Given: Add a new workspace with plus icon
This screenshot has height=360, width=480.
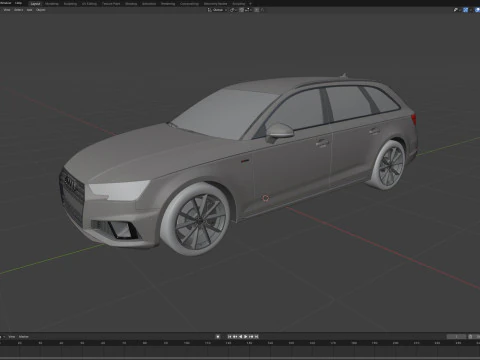Looking at the screenshot, I should (250, 4).
